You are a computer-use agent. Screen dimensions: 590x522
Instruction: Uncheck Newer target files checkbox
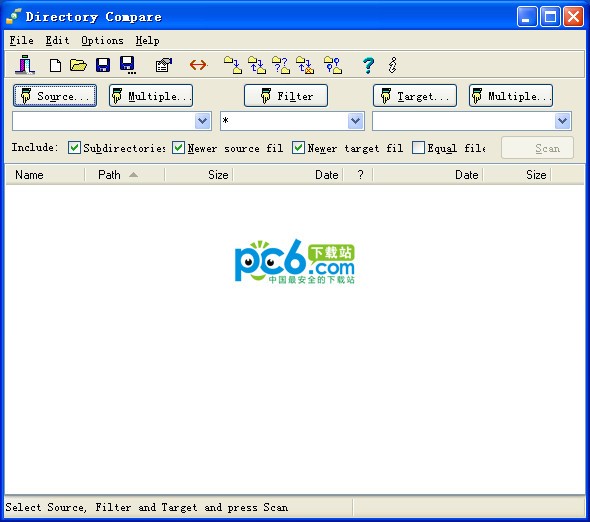point(298,148)
